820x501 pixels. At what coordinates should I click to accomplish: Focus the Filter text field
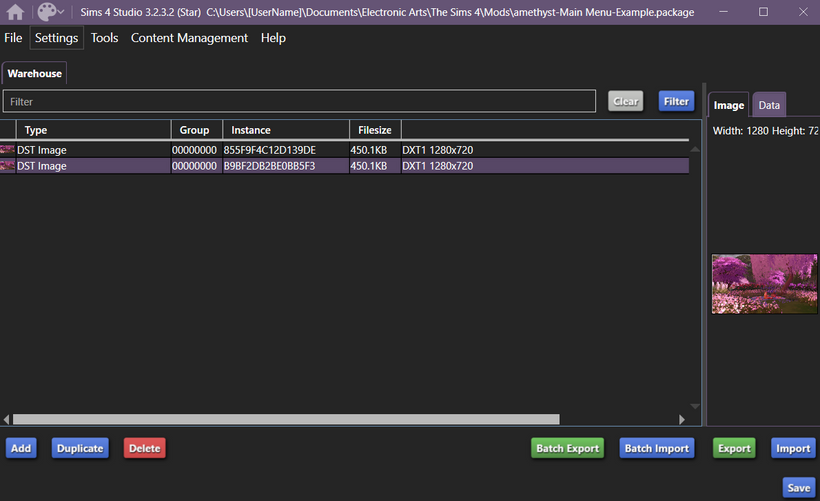click(x=300, y=101)
